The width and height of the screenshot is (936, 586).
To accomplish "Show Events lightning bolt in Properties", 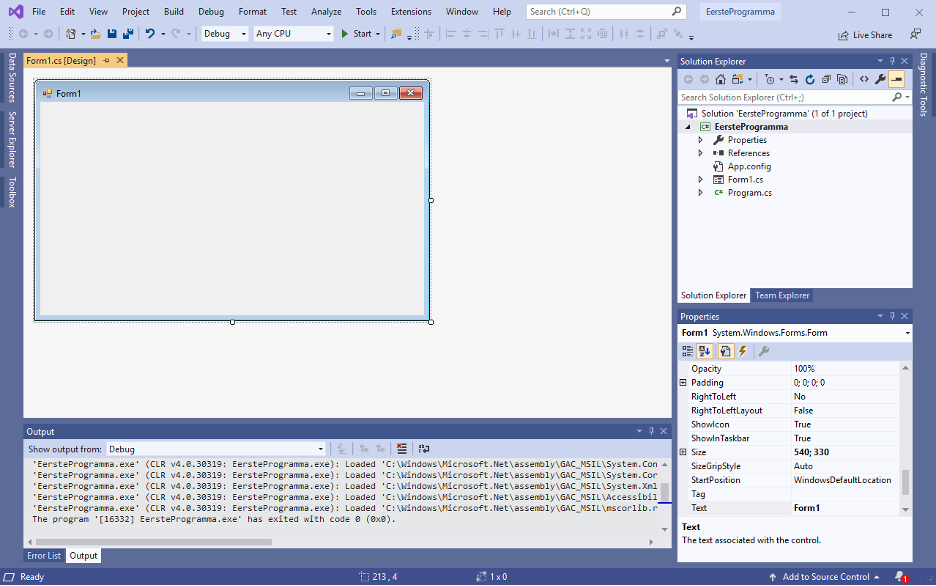I will click(x=743, y=351).
